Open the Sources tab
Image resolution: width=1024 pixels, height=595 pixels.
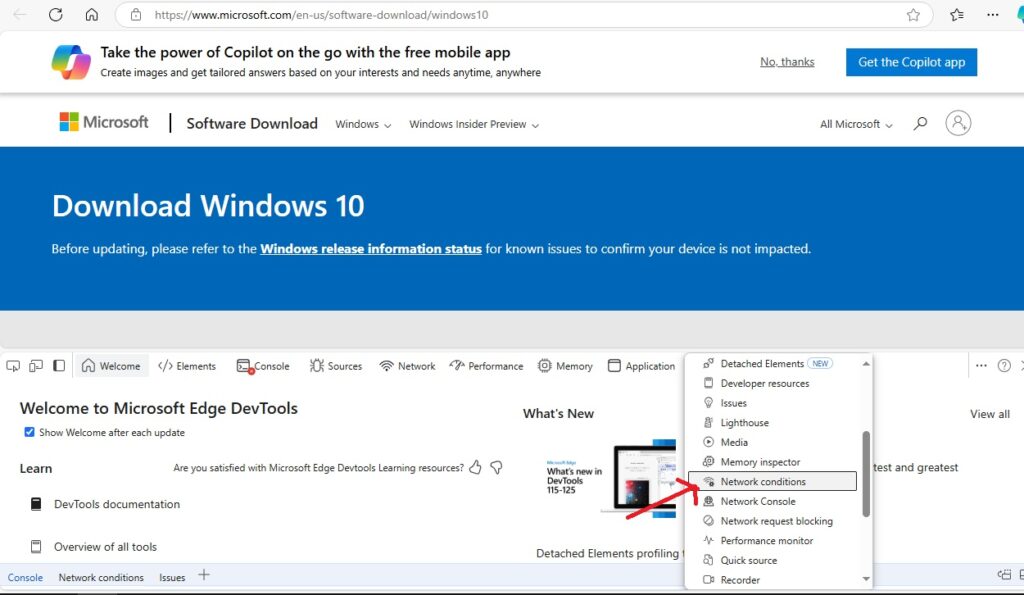[336, 366]
